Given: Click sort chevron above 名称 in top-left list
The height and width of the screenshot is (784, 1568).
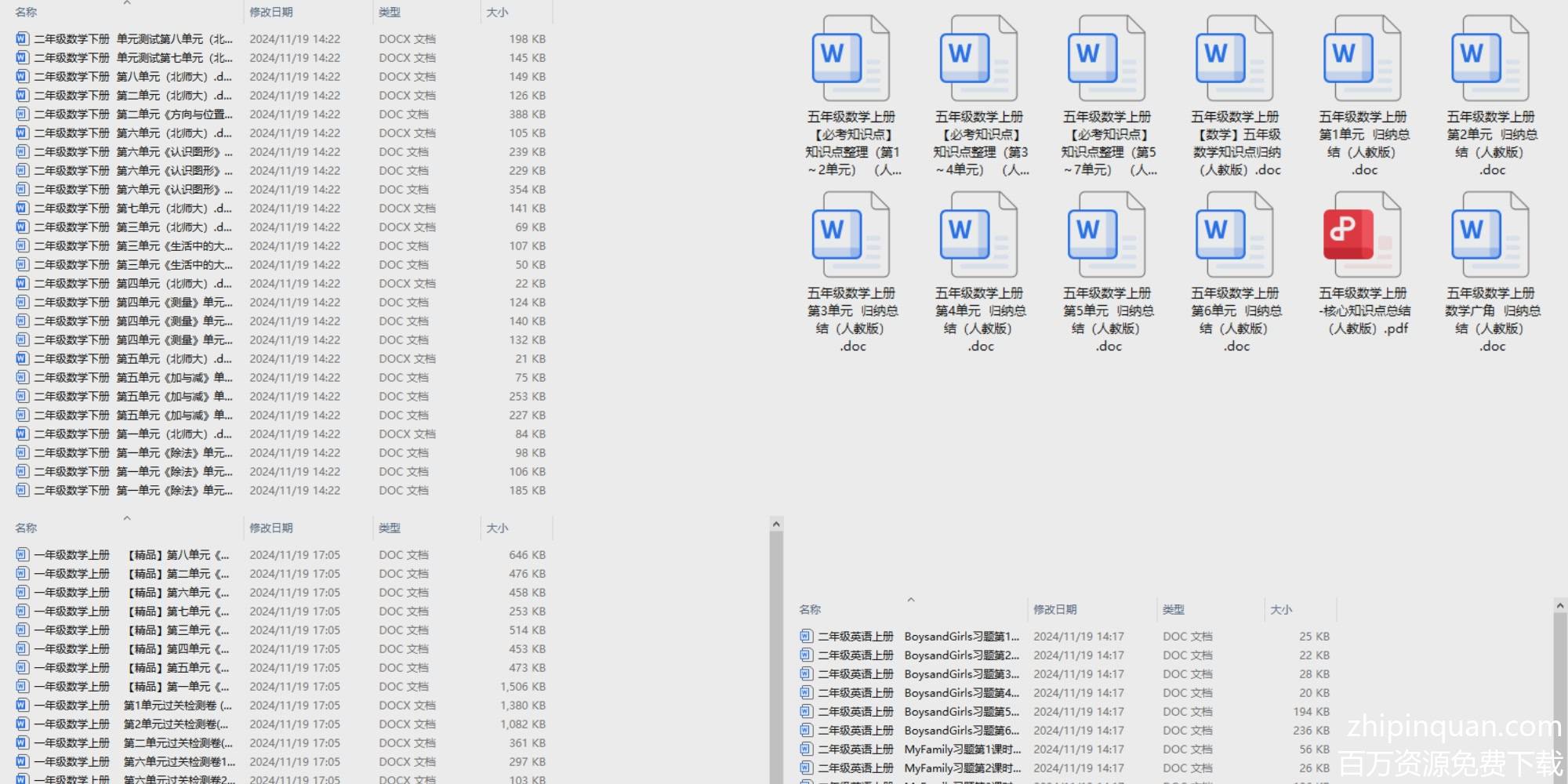Looking at the screenshot, I should [127, 3].
